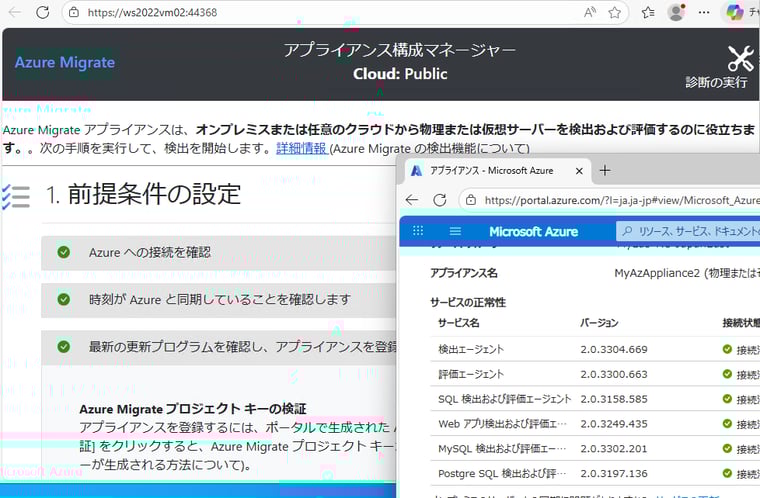Screen dimensions: 760x498
Task: Add this page to favorites via the star
Action: [x=615, y=12]
